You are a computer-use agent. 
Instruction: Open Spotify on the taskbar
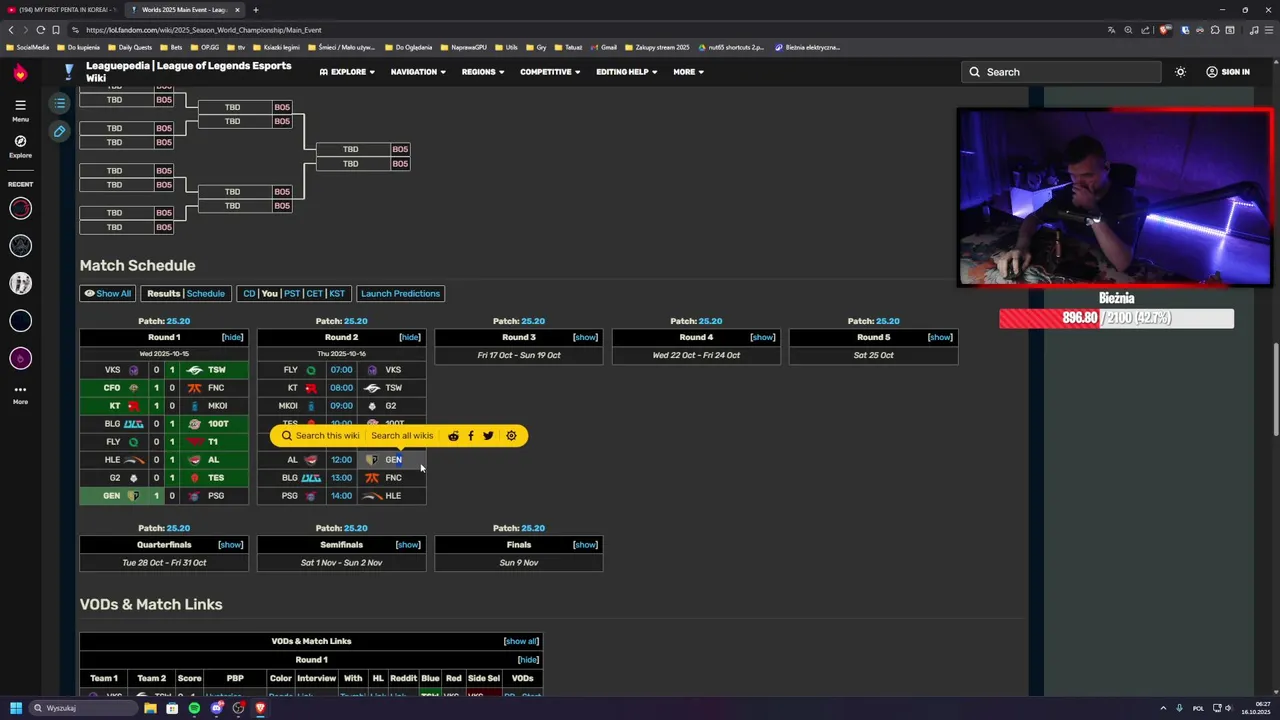194,708
